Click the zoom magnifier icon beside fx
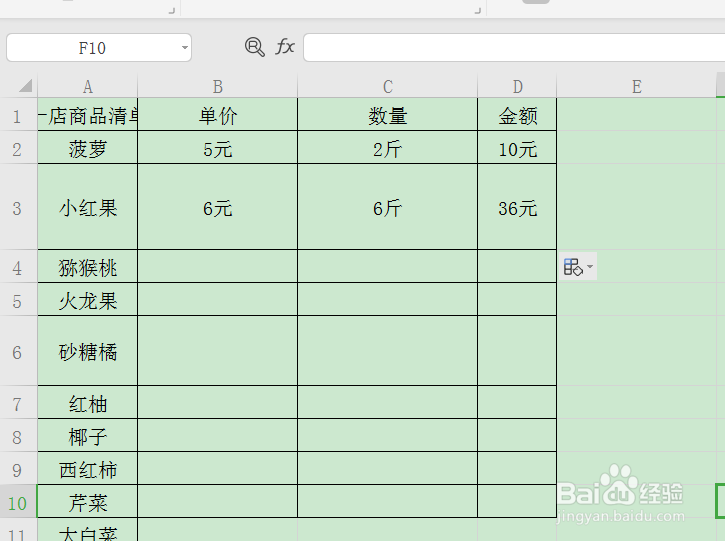Viewport: 725px width, 541px height. (x=255, y=47)
